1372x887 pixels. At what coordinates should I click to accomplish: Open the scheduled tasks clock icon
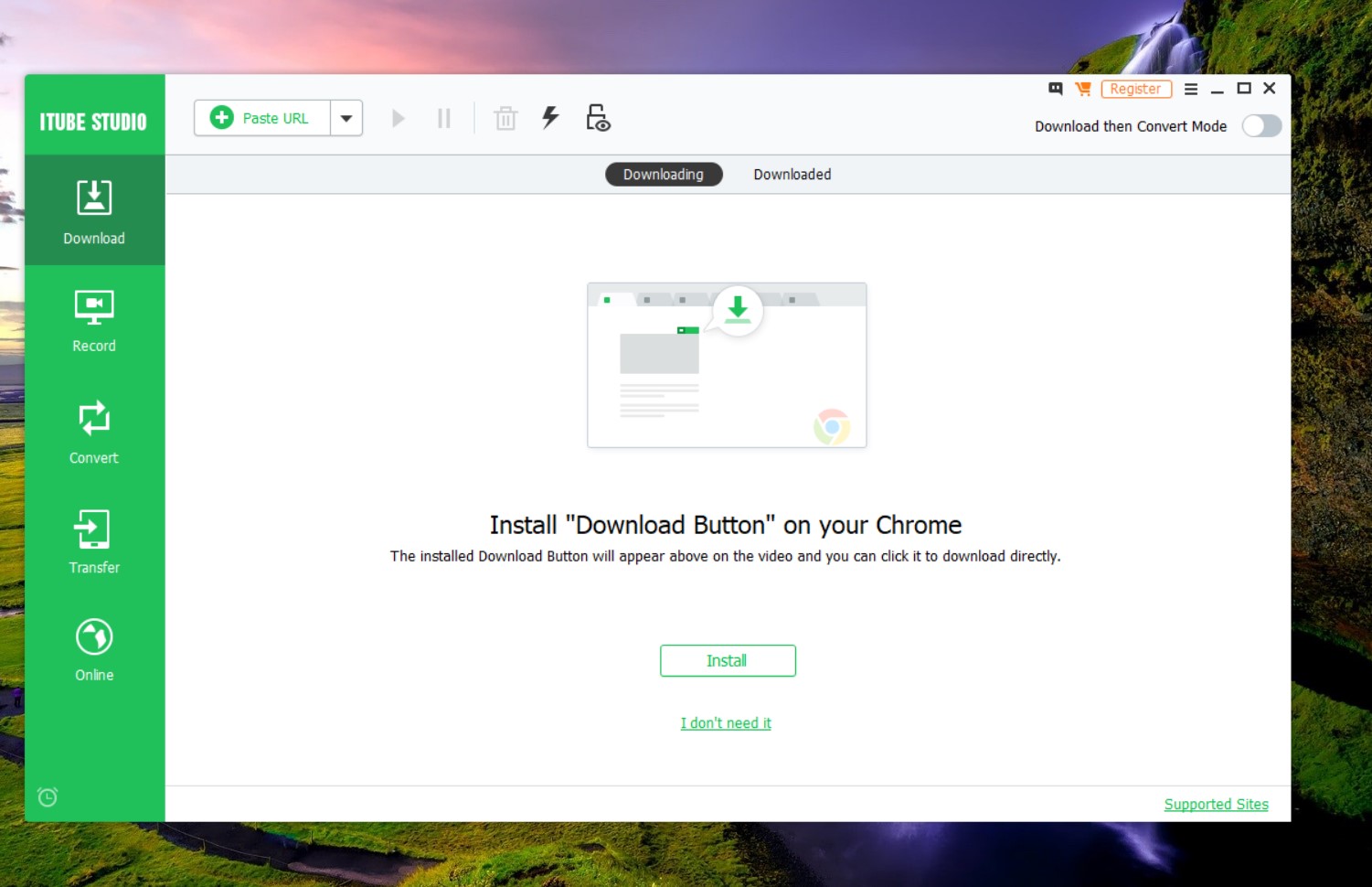pos(47,796)
